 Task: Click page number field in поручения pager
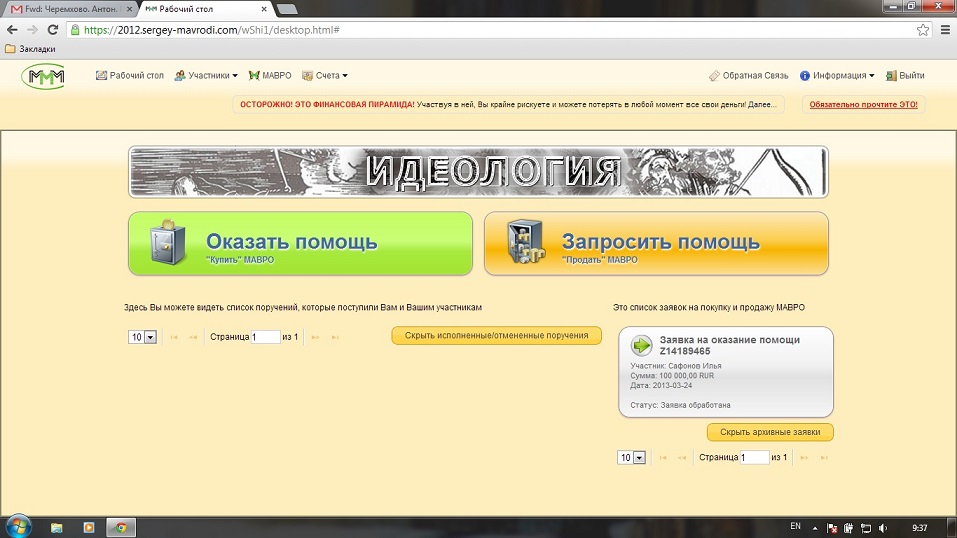point(265,337)
